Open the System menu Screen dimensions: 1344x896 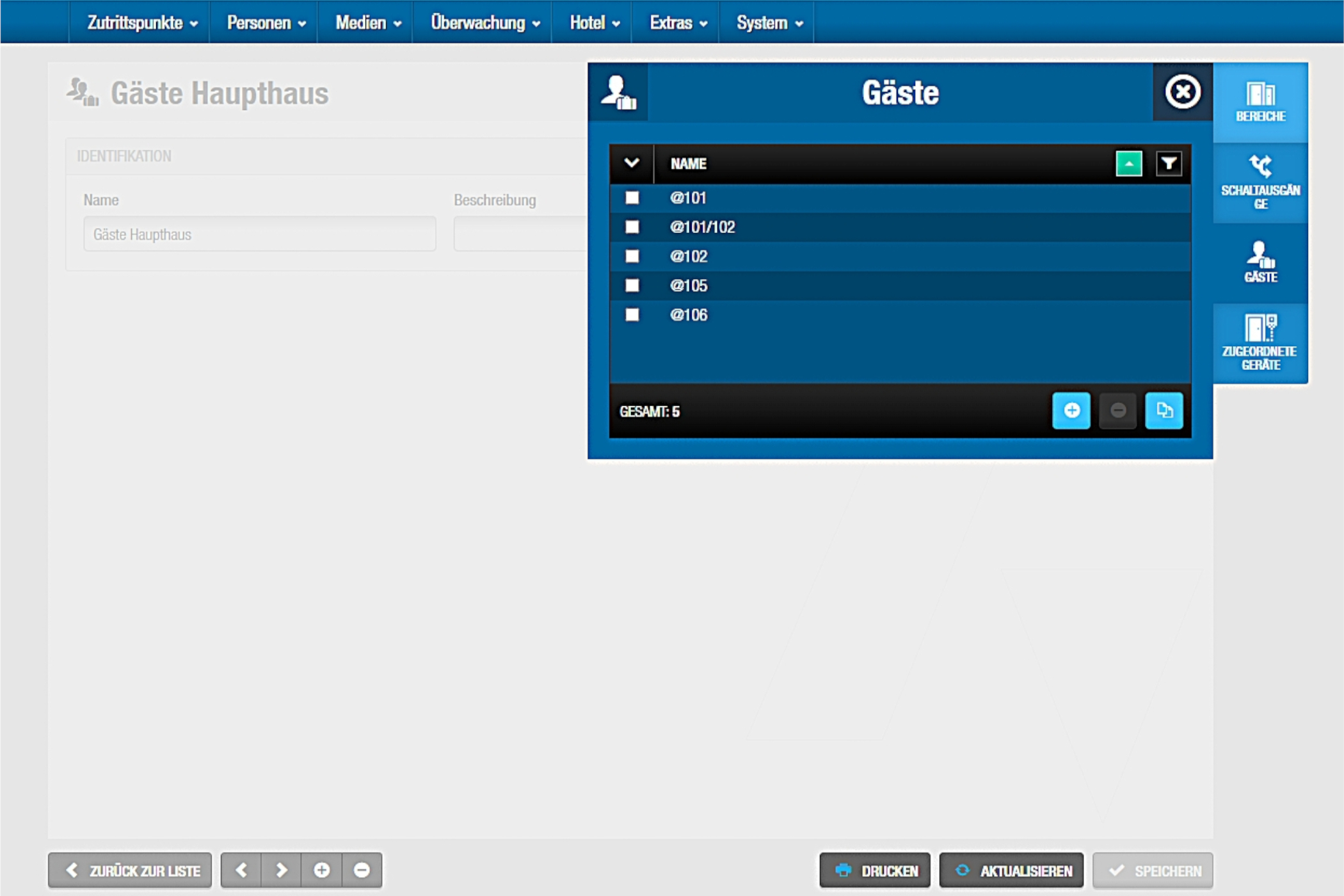(x=769, y=23)
